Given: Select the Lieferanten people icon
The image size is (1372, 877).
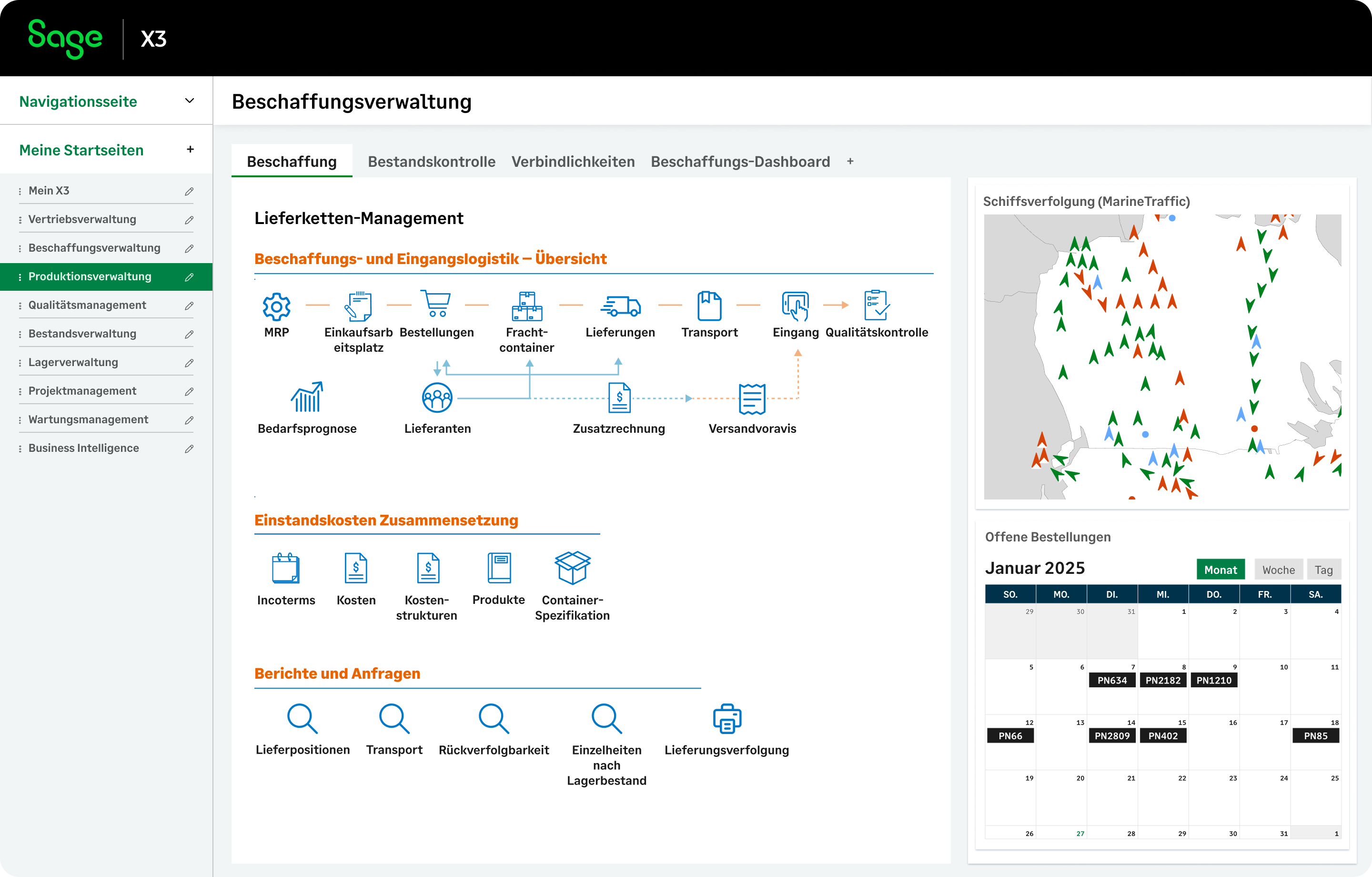Looking at the screenshot, I should pyautogui.click(x=437, y=398).
